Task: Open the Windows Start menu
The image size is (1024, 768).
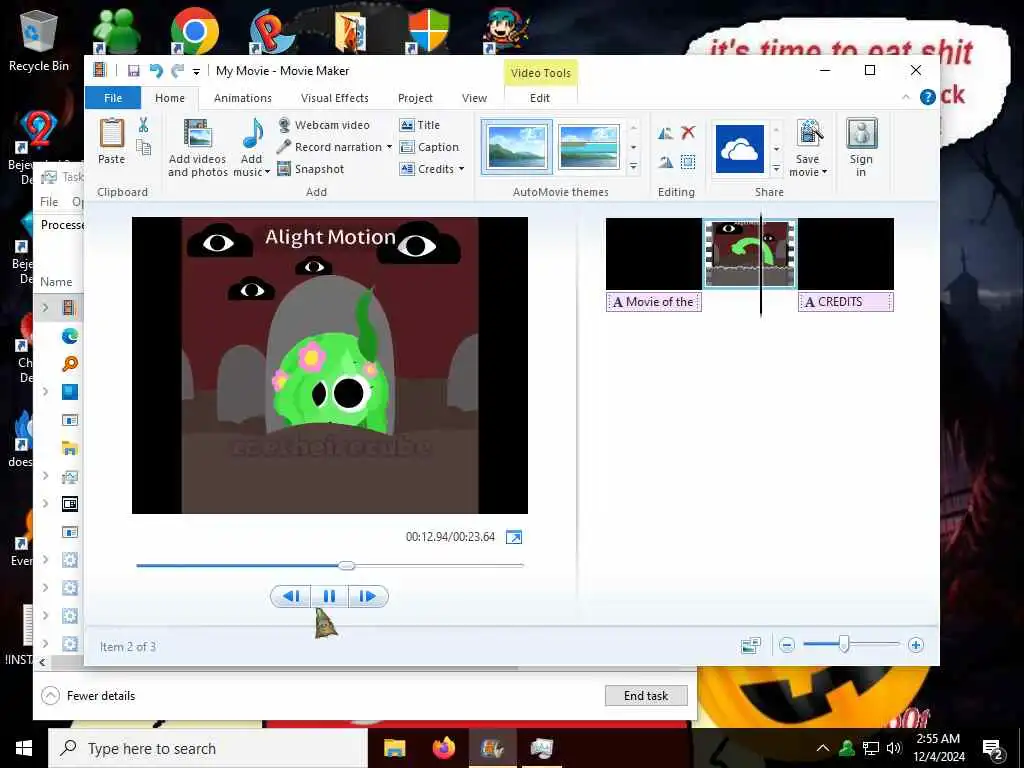Action: [x=24, y=748]
